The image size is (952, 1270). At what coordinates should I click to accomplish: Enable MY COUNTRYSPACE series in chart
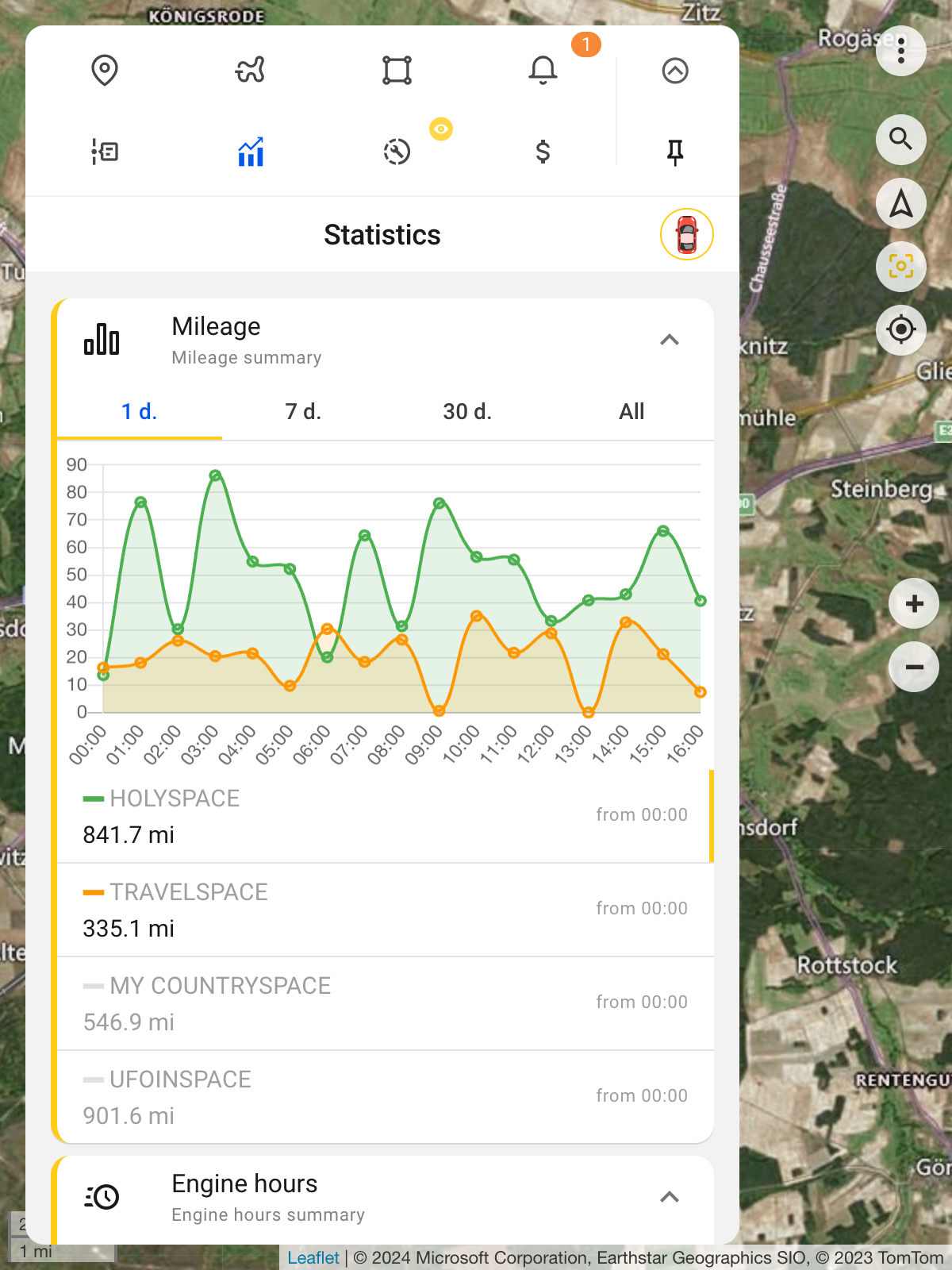coord(385,1004)
